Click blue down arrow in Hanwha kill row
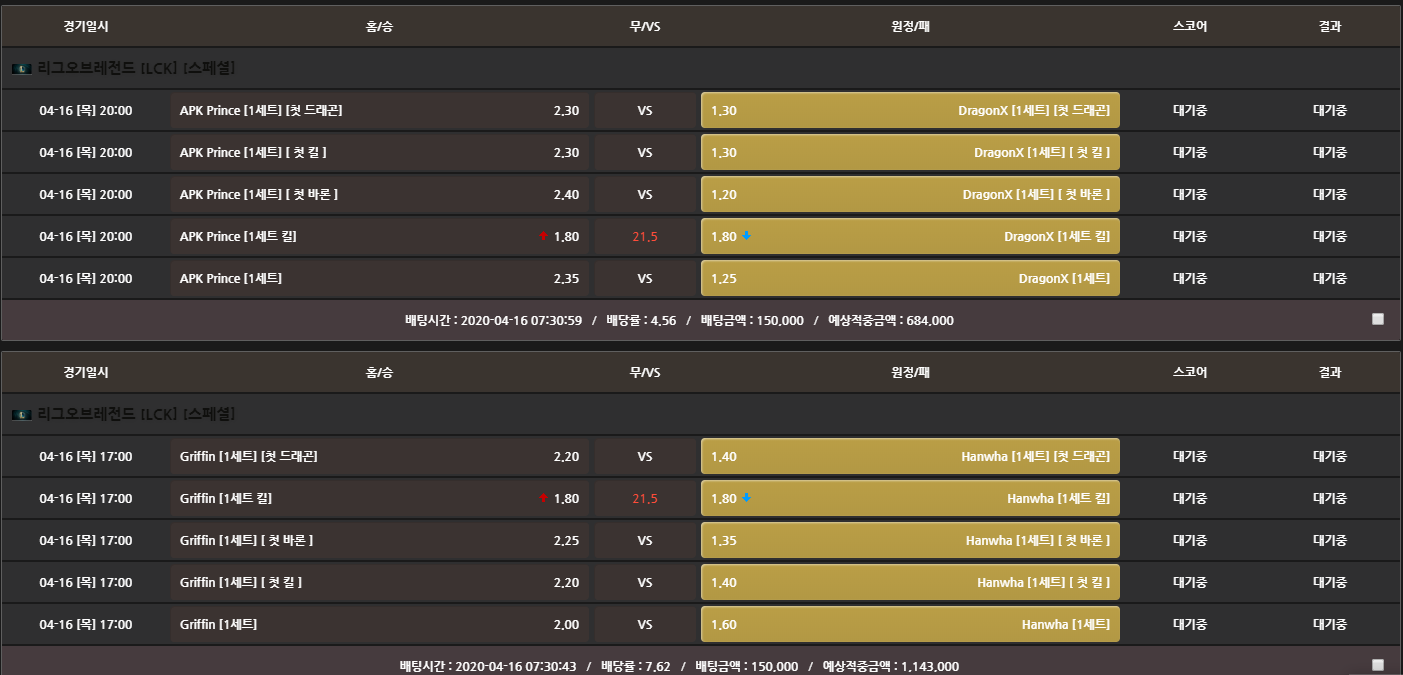This screenshot has height=675, width=1403. tap(747, 498)
